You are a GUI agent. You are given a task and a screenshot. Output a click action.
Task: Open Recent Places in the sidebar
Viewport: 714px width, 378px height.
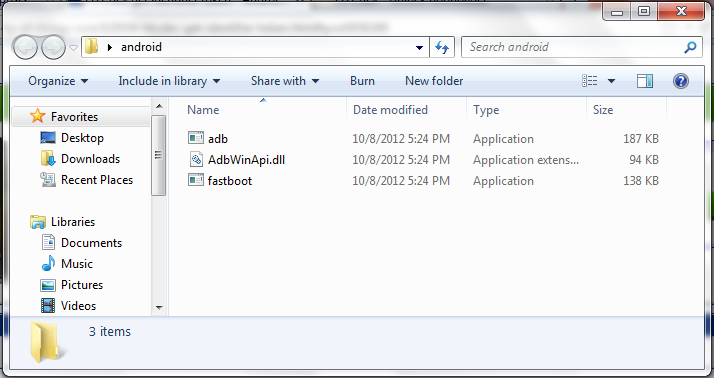(x=97, y=180)
